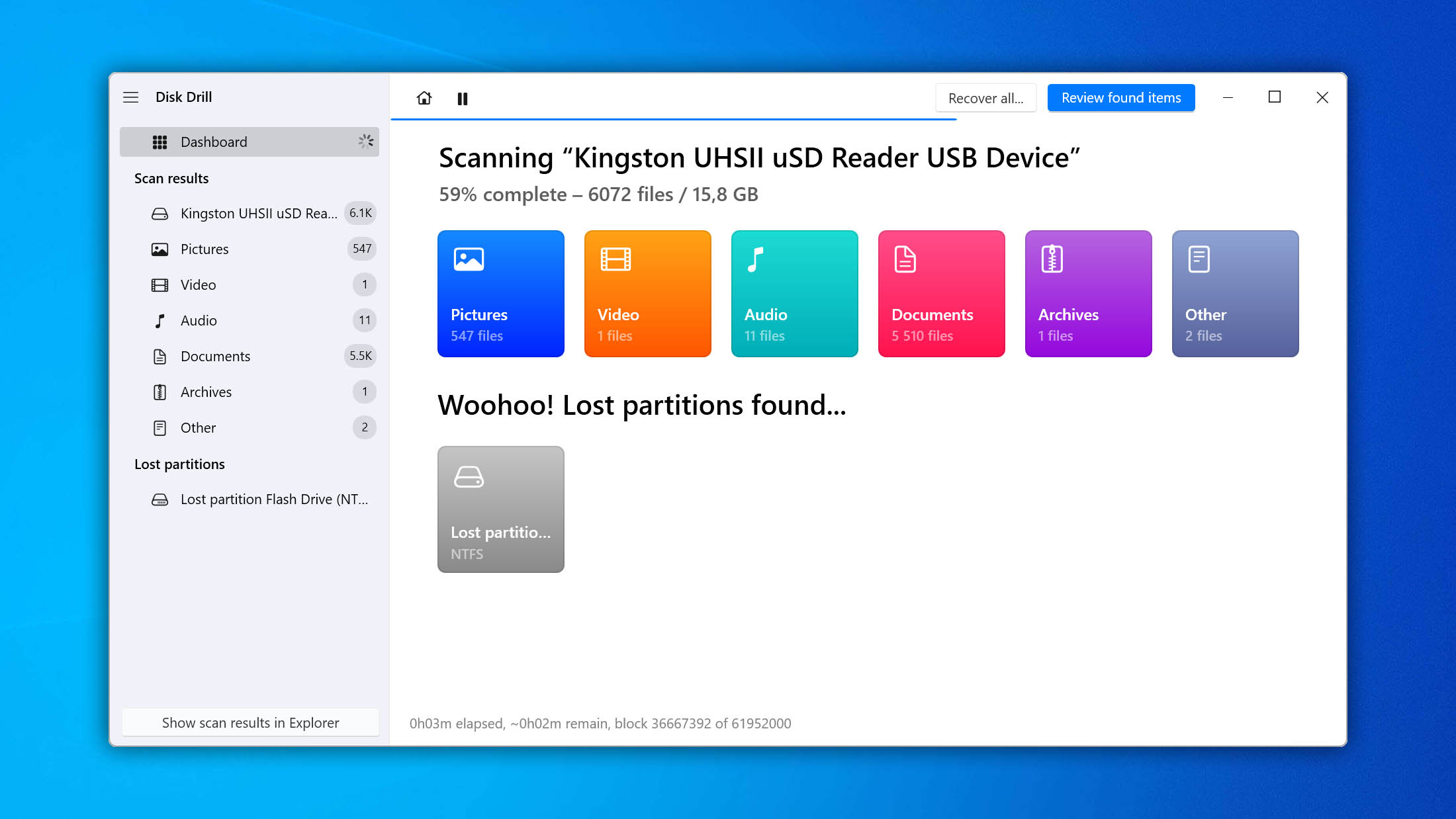The width and height of the screenshot is (1456, 819).
Task: Open the Pictures 547 files card
Action: 501,294
